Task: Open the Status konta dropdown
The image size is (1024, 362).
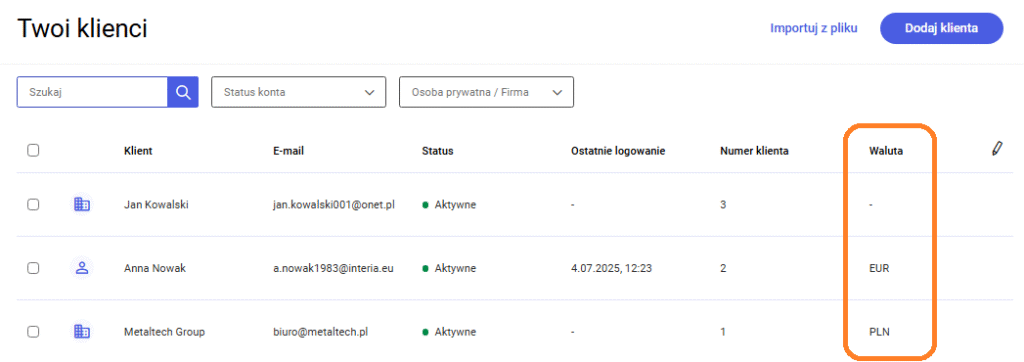Action: (299, 92)
